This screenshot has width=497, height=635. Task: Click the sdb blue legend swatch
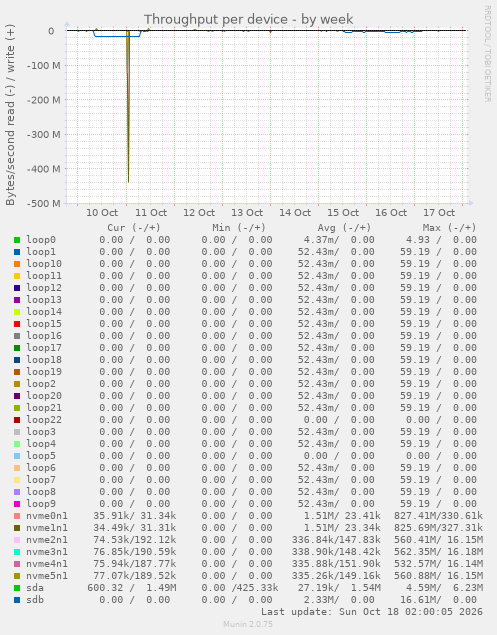point(17,600)
